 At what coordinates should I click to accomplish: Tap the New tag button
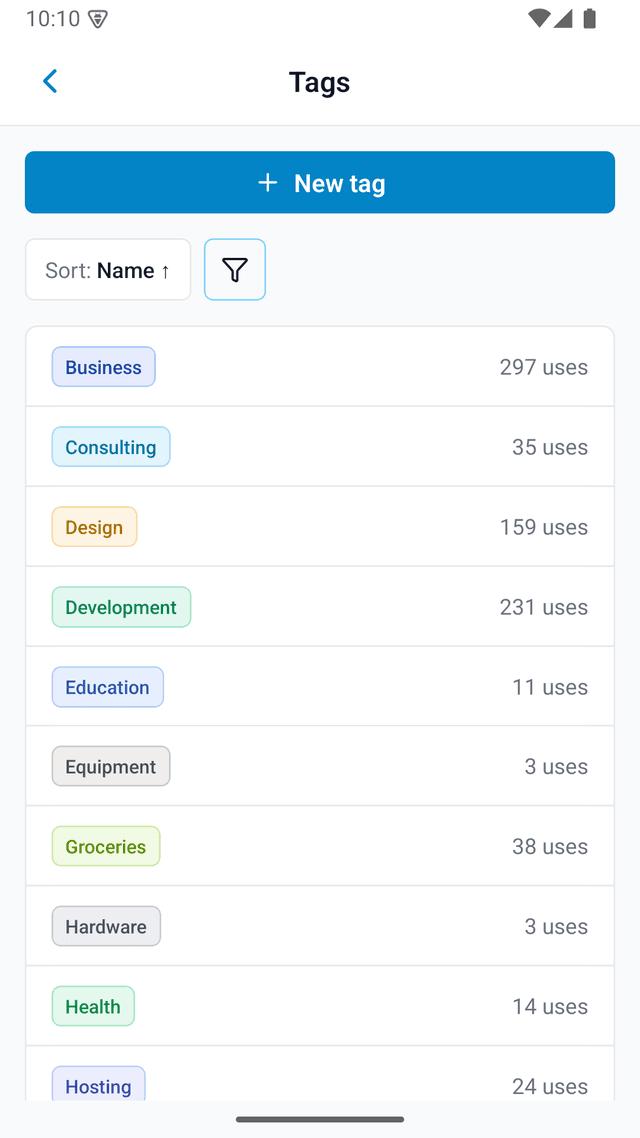pyautogui.click(x=320, y=182)
